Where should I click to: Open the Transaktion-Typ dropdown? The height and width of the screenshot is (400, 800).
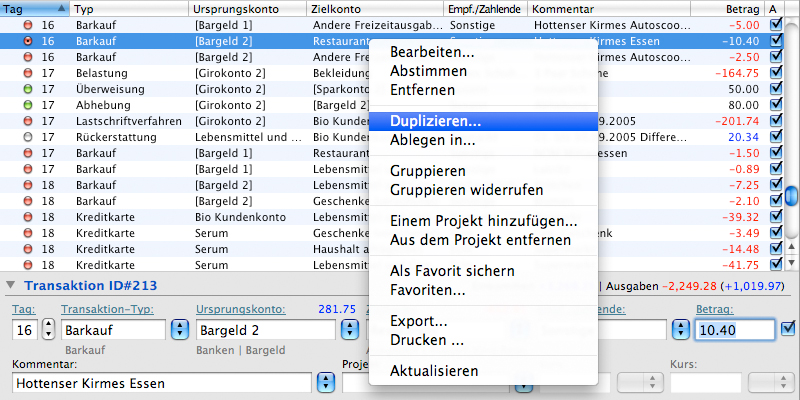[179, 330]
